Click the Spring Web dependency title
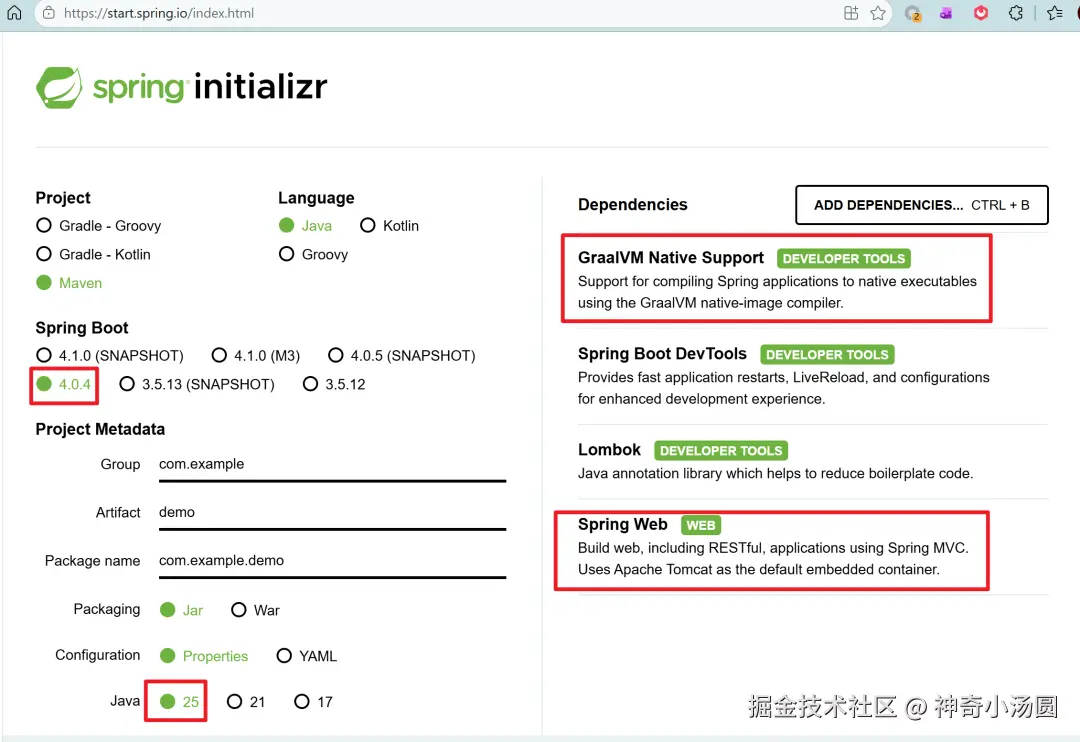This screenshot has height=742, width=1080. pos(623,524)
